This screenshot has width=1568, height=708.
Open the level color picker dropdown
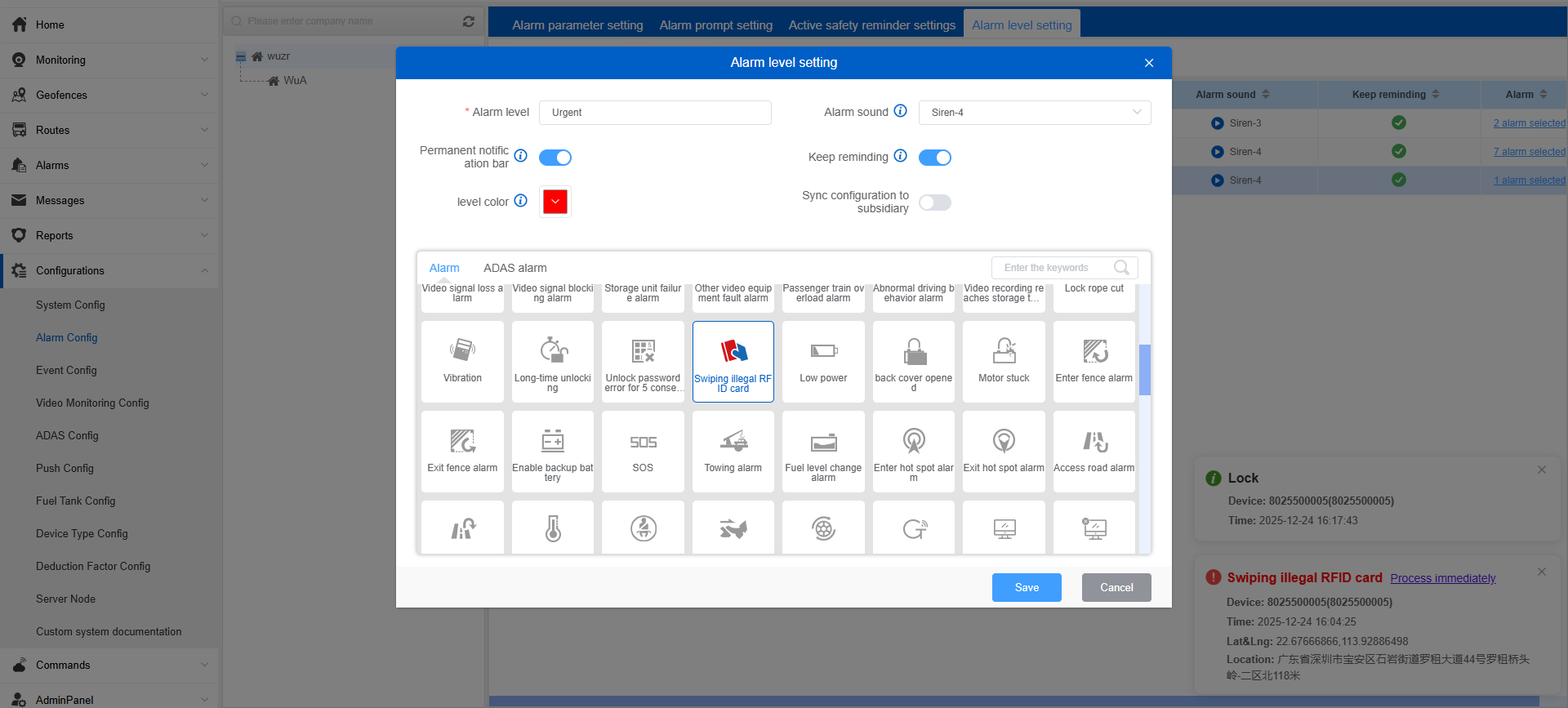point(555,202)
